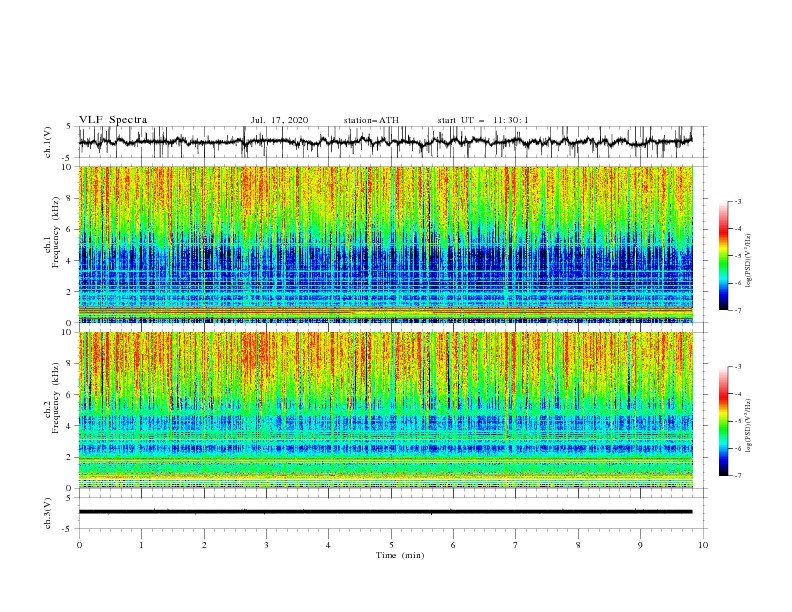Click the '-7' value on ch.2 color scale
The width and height of the screenshot is (792, 612).
point(738,476)
